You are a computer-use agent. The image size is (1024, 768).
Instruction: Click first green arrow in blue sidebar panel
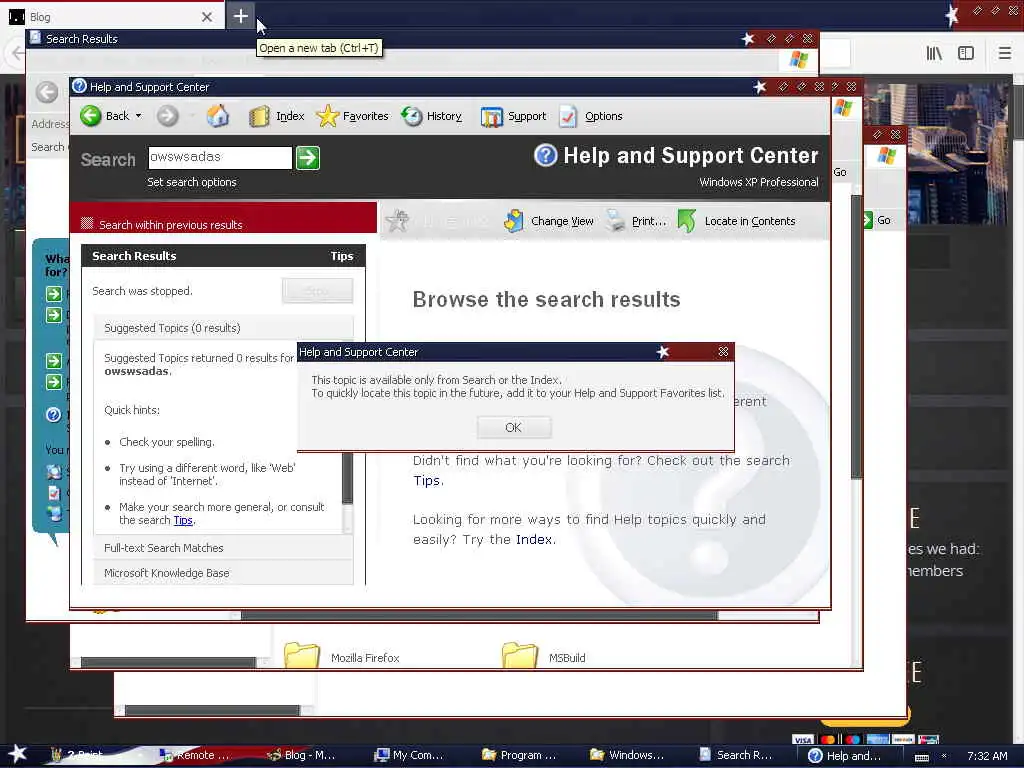point(54,294)
